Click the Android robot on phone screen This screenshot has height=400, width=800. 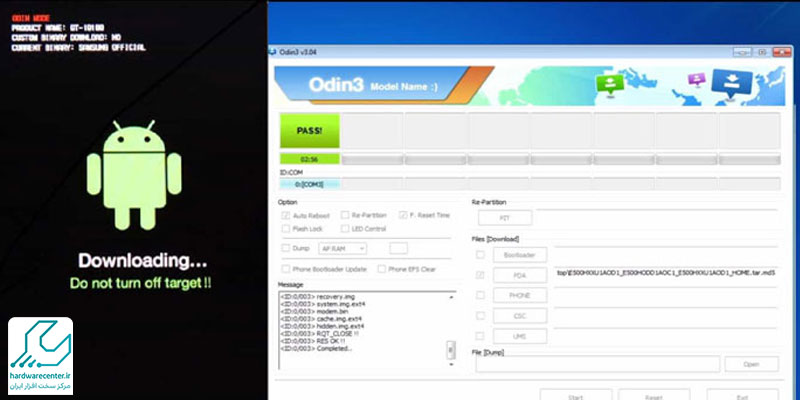(x=134, y=175)
